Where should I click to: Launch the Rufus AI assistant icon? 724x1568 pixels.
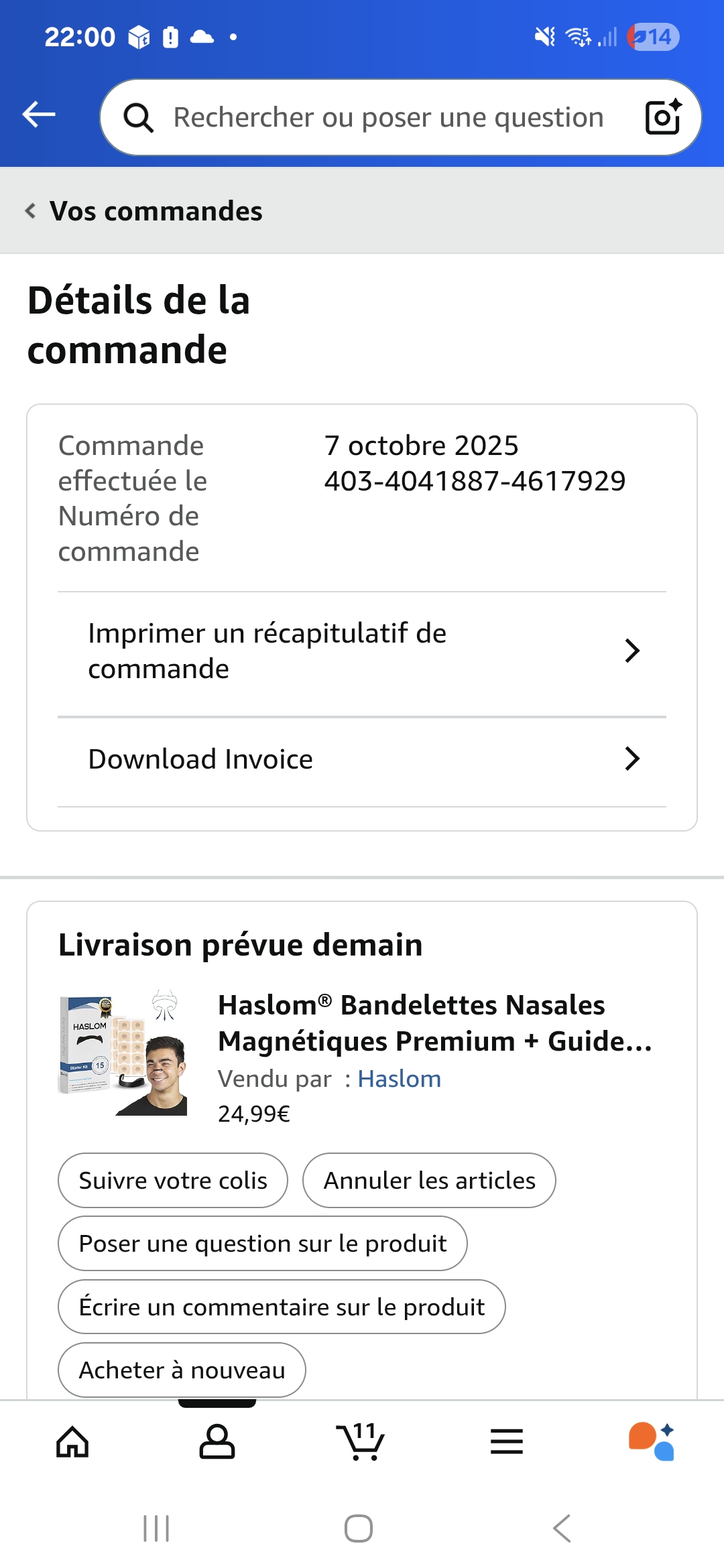652,1441
